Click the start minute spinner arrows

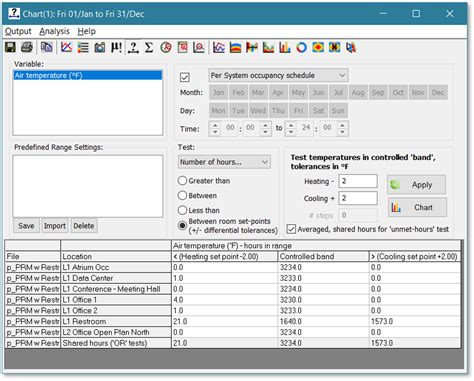tap(265, 128)
